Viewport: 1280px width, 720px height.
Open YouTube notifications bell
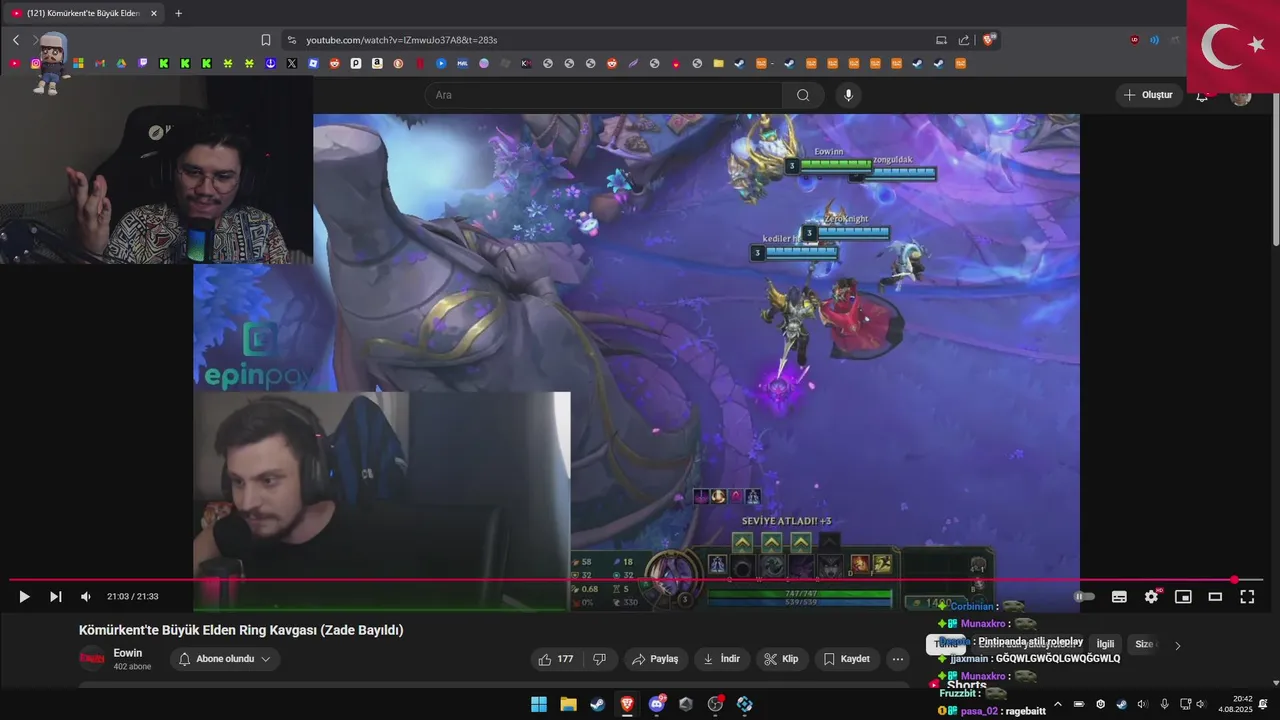pyautogui.click(x=1202, y=95)
